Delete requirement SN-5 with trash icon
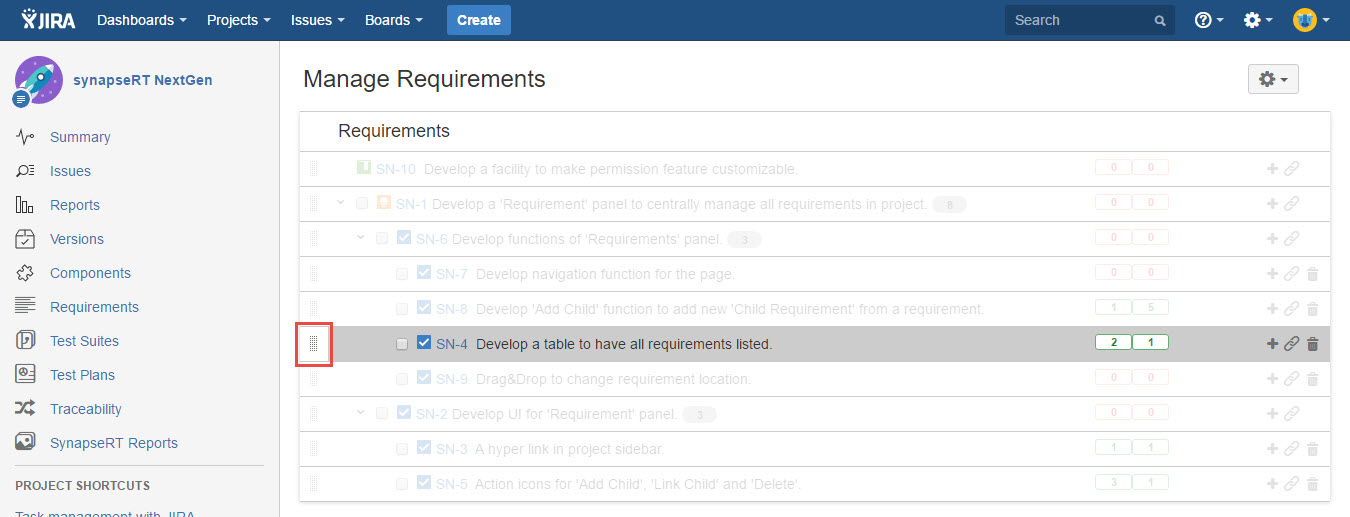The image size is (1350, 517). [1313, 484]
